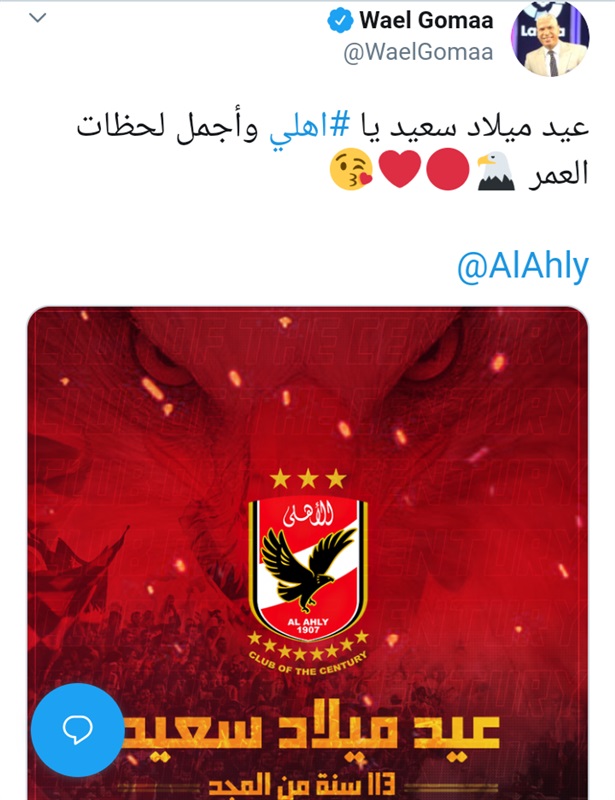The image size is (615, 800).
Task: Open Wael Gomaa's profile via display name
Action: 426,20
